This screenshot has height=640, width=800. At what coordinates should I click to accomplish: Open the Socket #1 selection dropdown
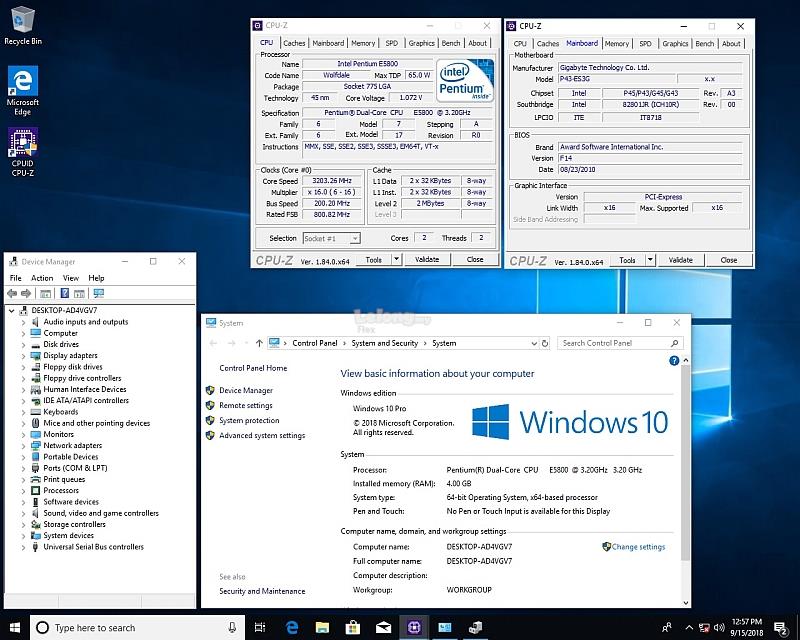pos(355,238)
